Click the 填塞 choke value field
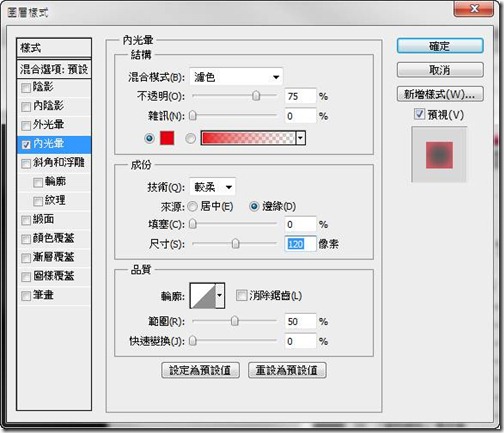This screenshot has width=504, height=433. pos(300,224)
